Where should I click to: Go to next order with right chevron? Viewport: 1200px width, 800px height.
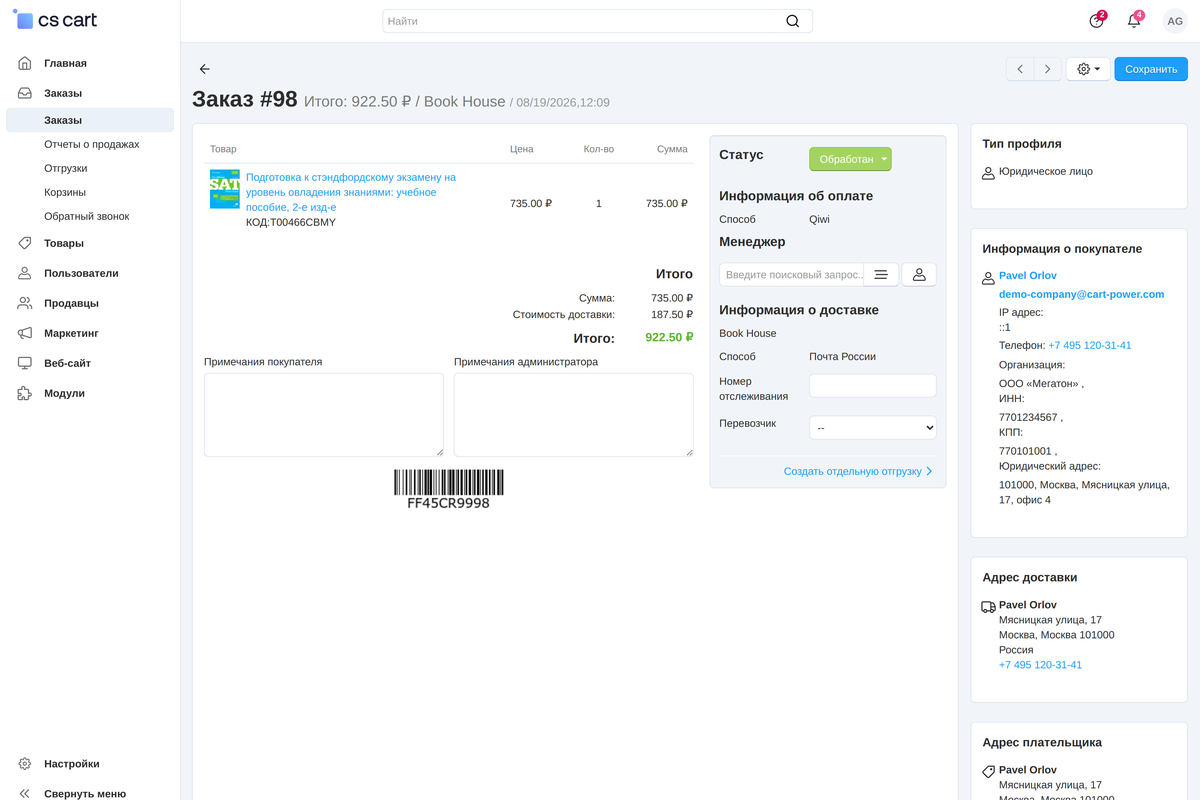tap(1047, 69)
